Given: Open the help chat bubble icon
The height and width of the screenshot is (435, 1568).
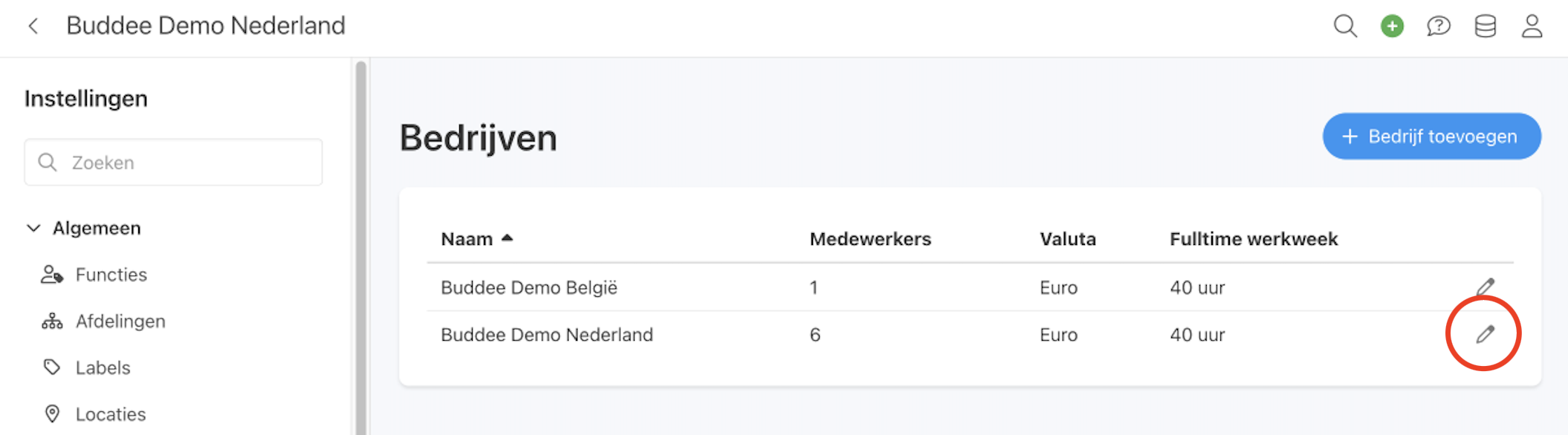Looking at the screenshot, I should (x=1439, y=26).
